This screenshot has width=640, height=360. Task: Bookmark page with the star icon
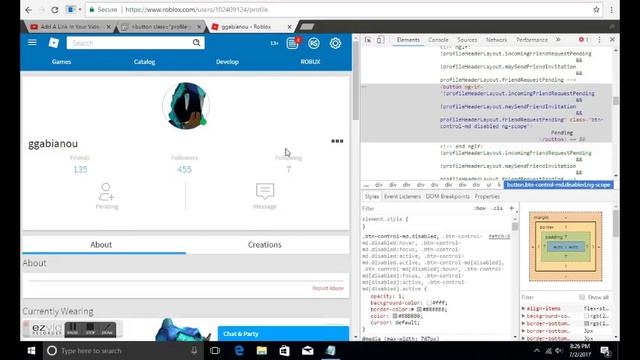pos(596,9)
